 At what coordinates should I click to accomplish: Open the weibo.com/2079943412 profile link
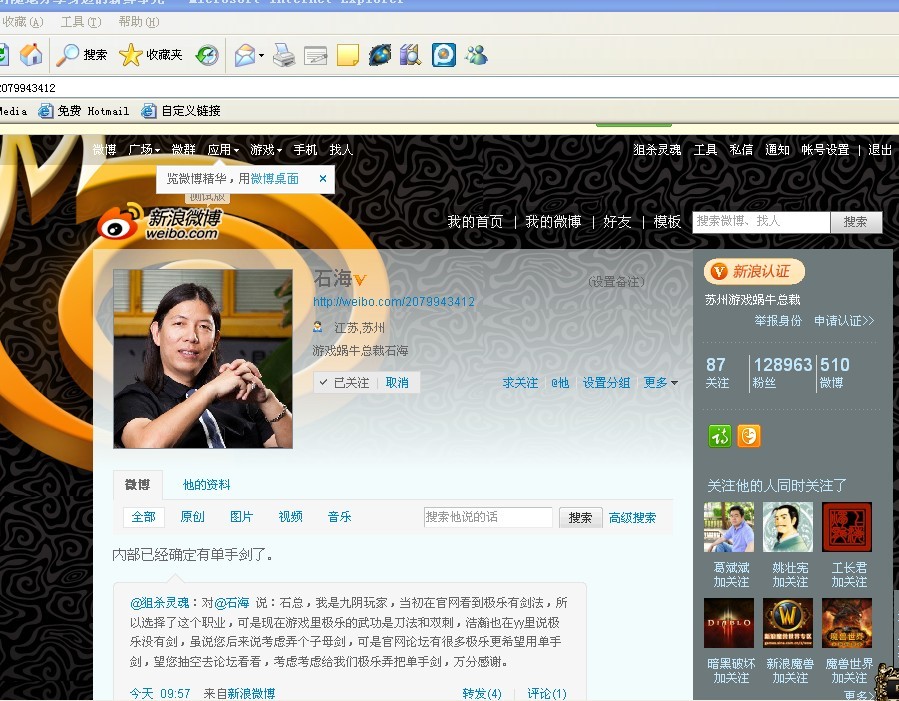coord(393,302)
